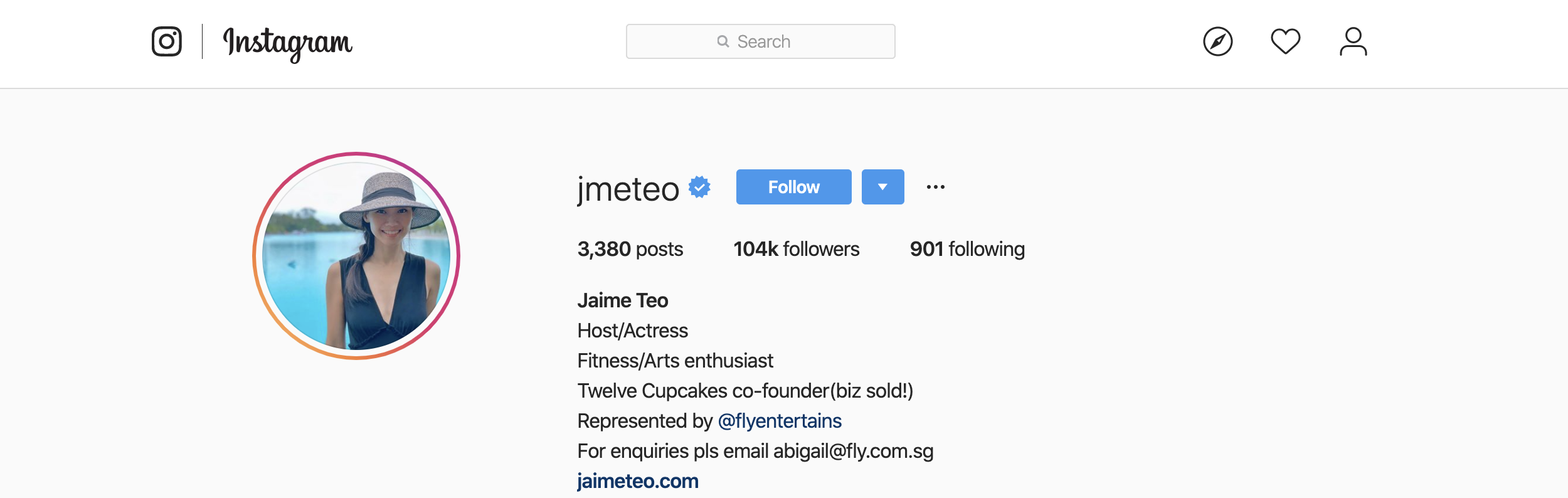Open the 104k followers list

click(797, 249)
